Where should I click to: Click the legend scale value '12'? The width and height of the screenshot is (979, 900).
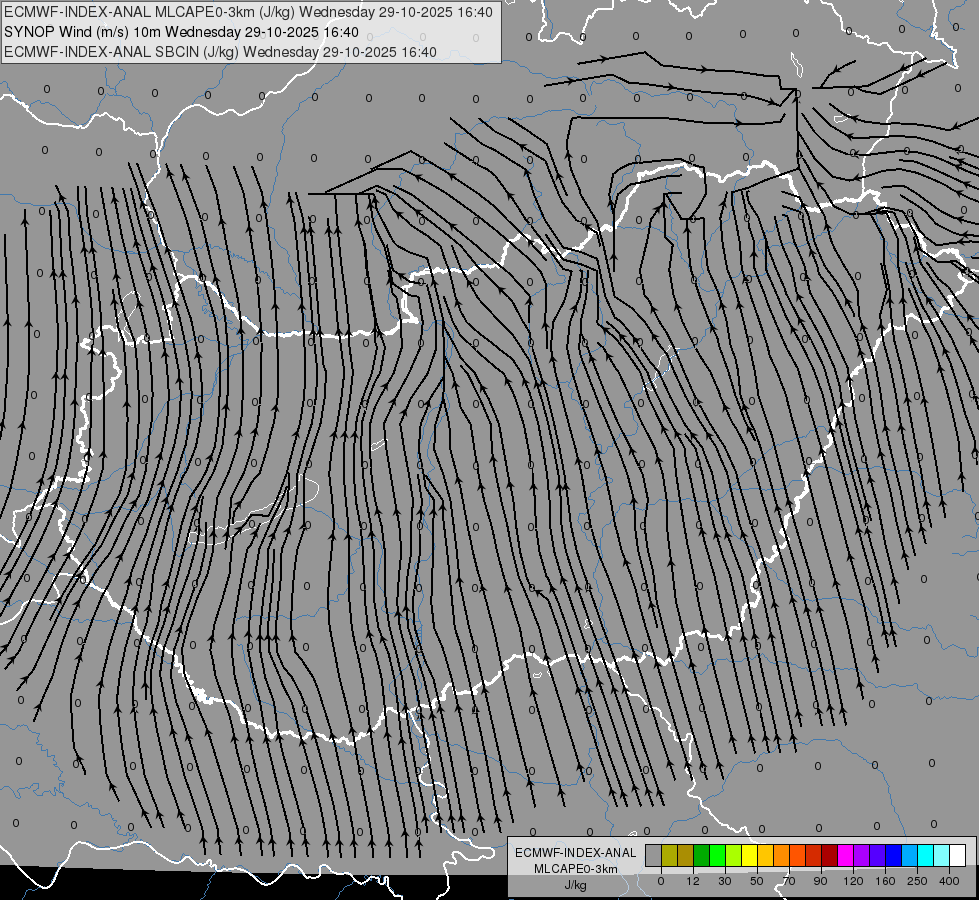coord(693,881)
